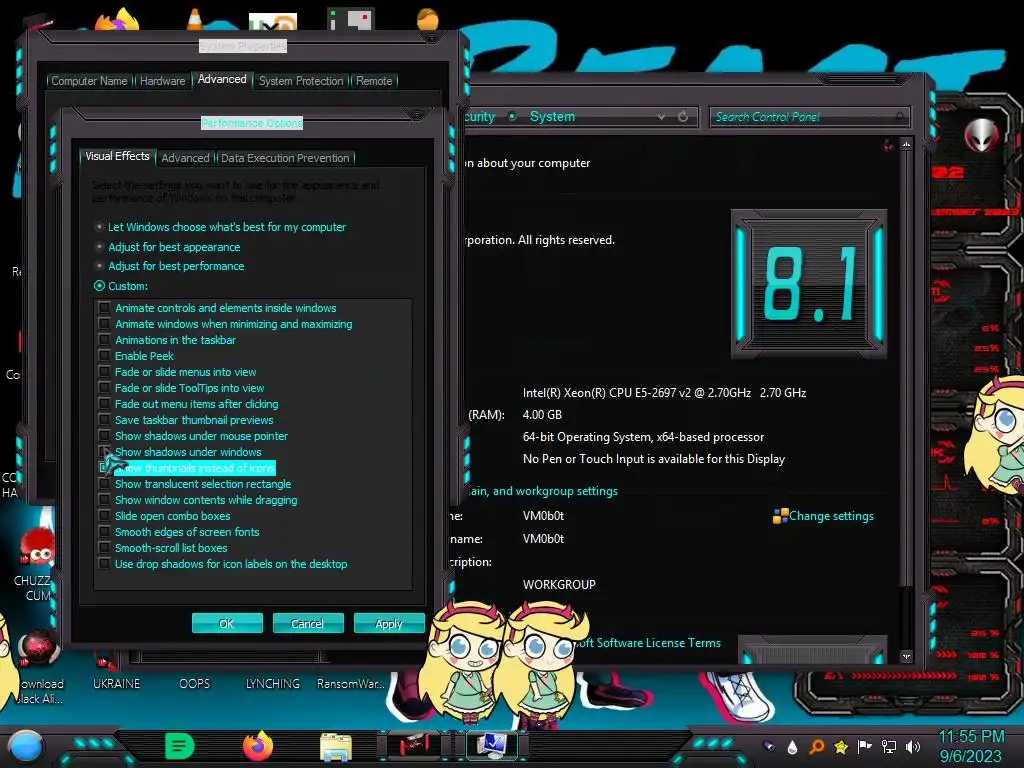The image size is (1024, 768).
Task: Select the System Properties Advanced tab
Action: point(222,79)
